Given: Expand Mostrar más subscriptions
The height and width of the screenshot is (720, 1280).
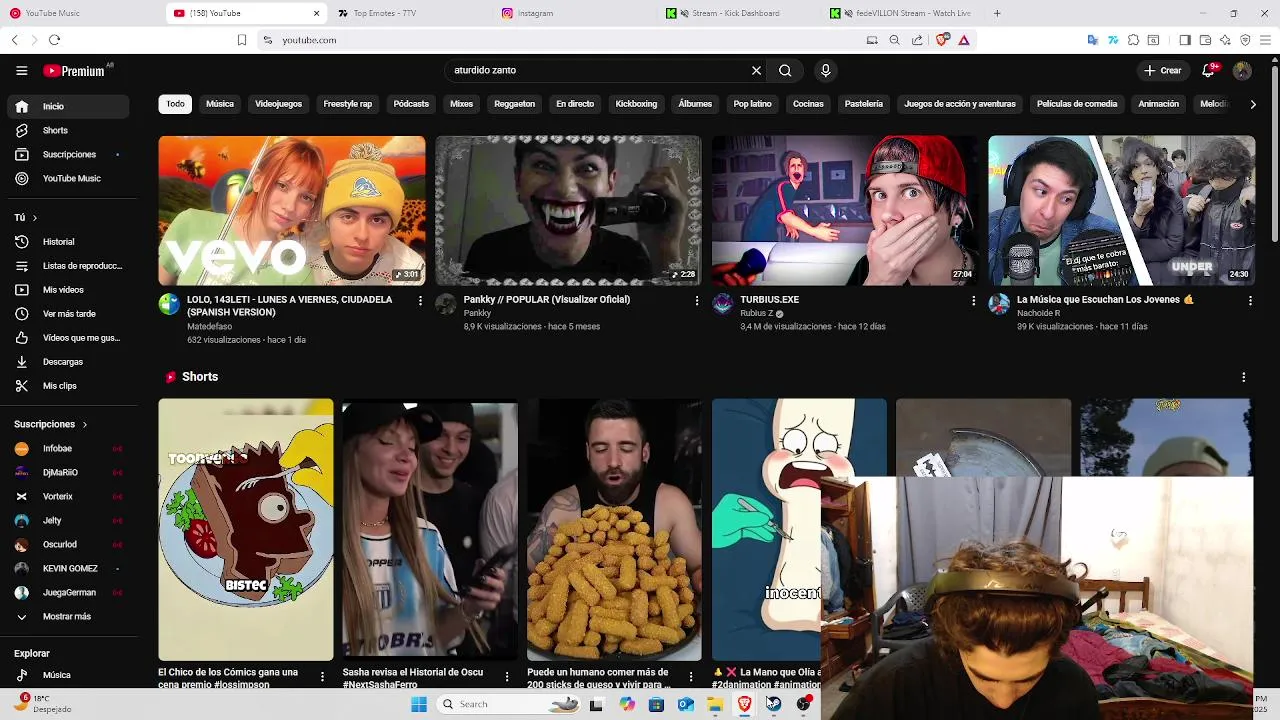Looking at the screenshot, I should [x=68, y=617].
